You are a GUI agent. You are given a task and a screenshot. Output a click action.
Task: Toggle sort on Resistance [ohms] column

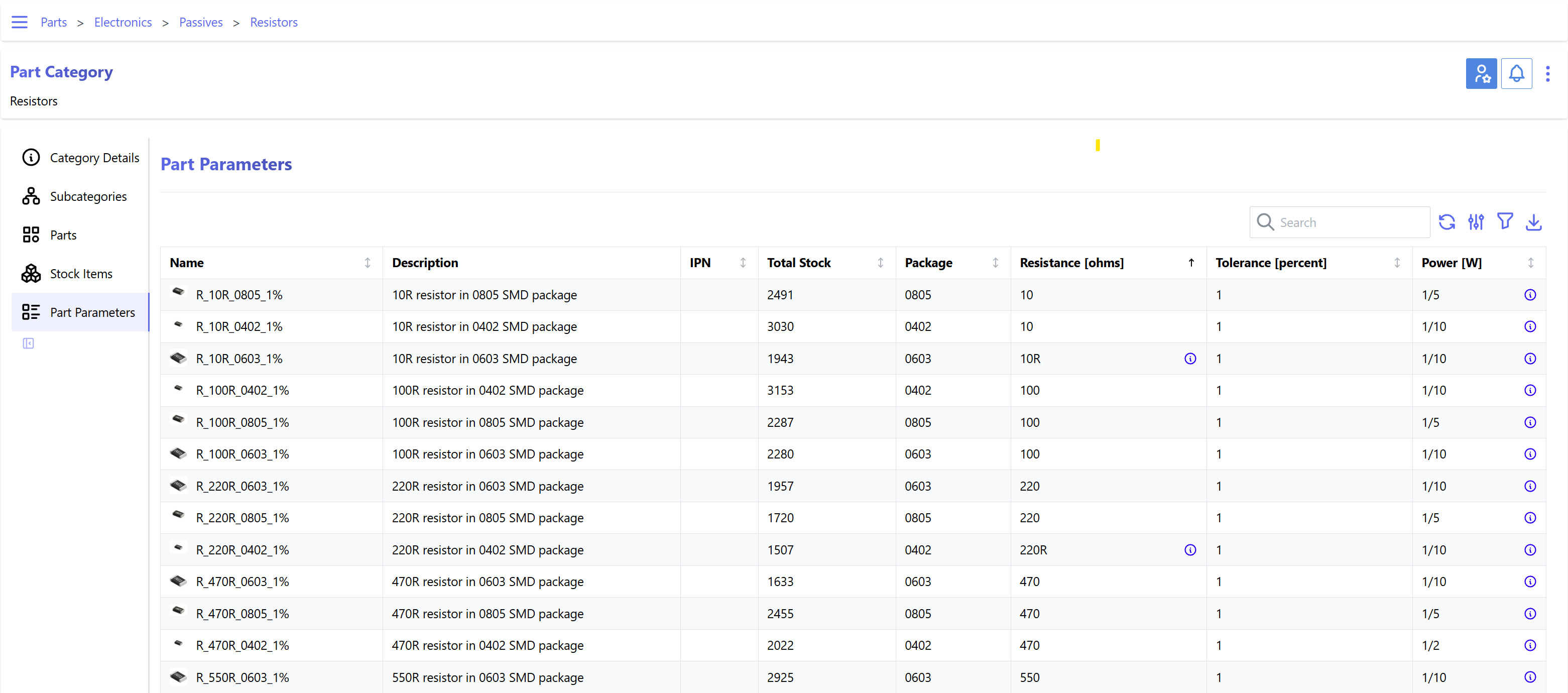coord(1190,263)
